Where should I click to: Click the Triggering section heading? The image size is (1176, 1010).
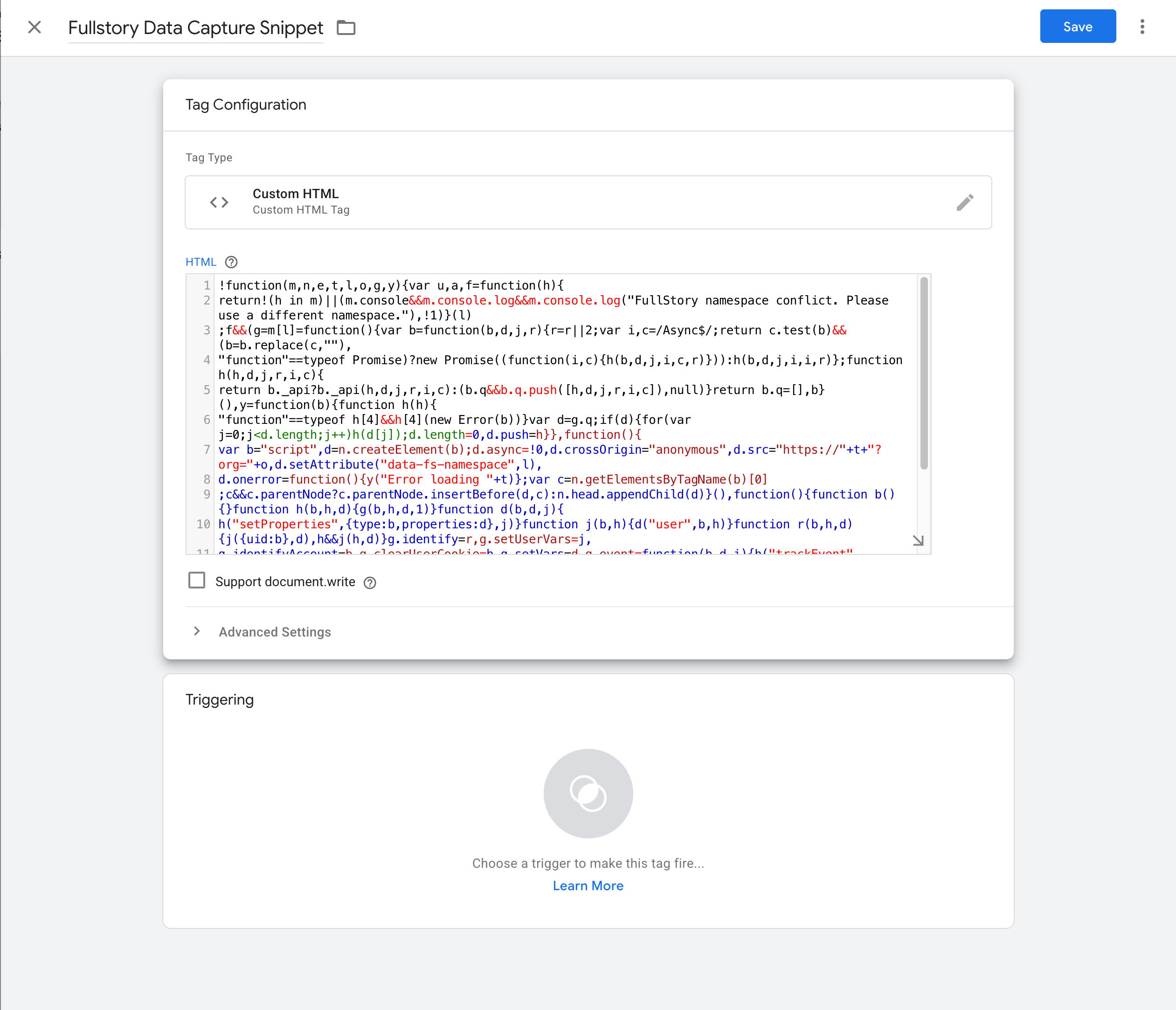[220, 699]
